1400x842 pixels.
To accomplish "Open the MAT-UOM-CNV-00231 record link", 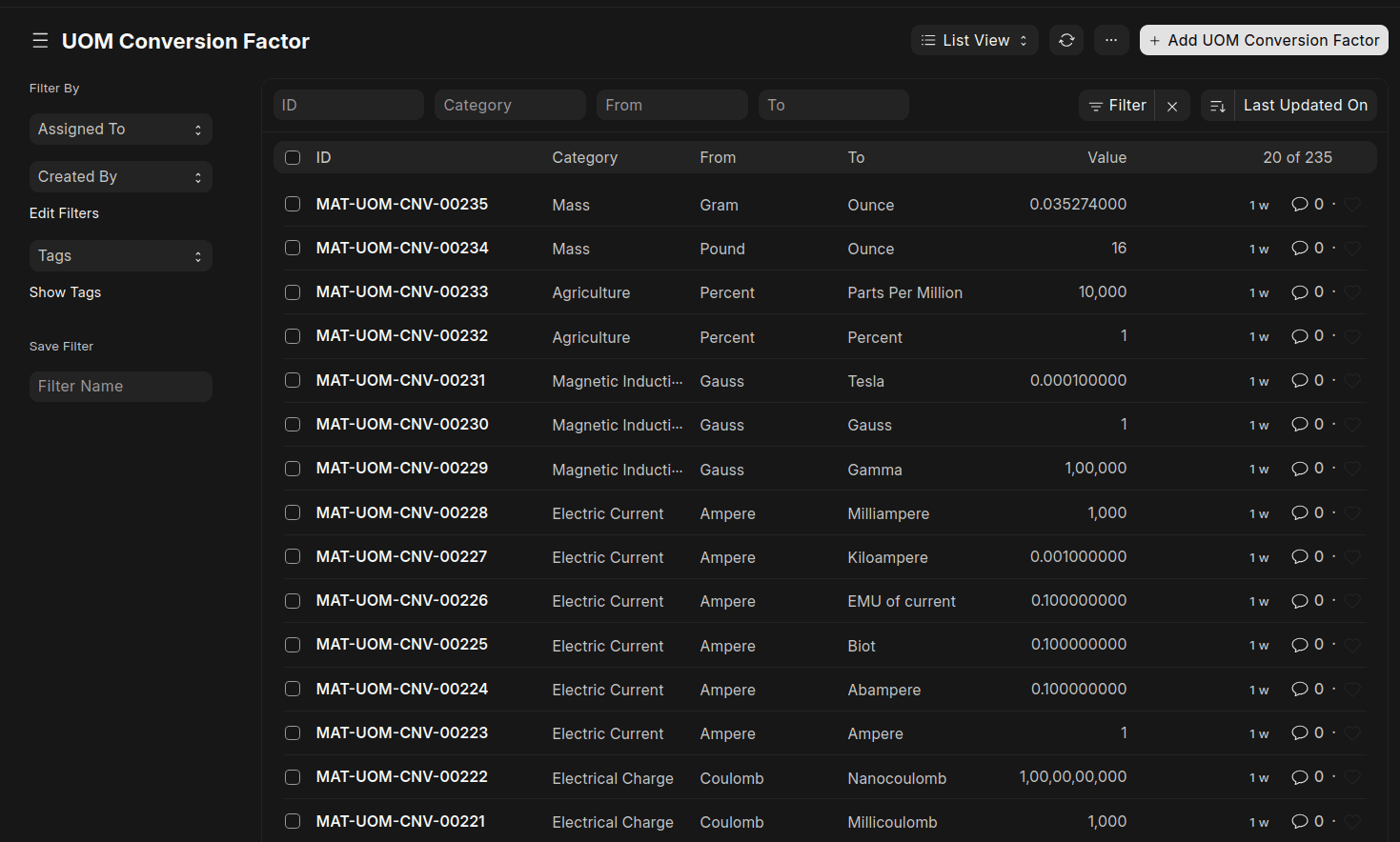I will [x=400, y=380].
